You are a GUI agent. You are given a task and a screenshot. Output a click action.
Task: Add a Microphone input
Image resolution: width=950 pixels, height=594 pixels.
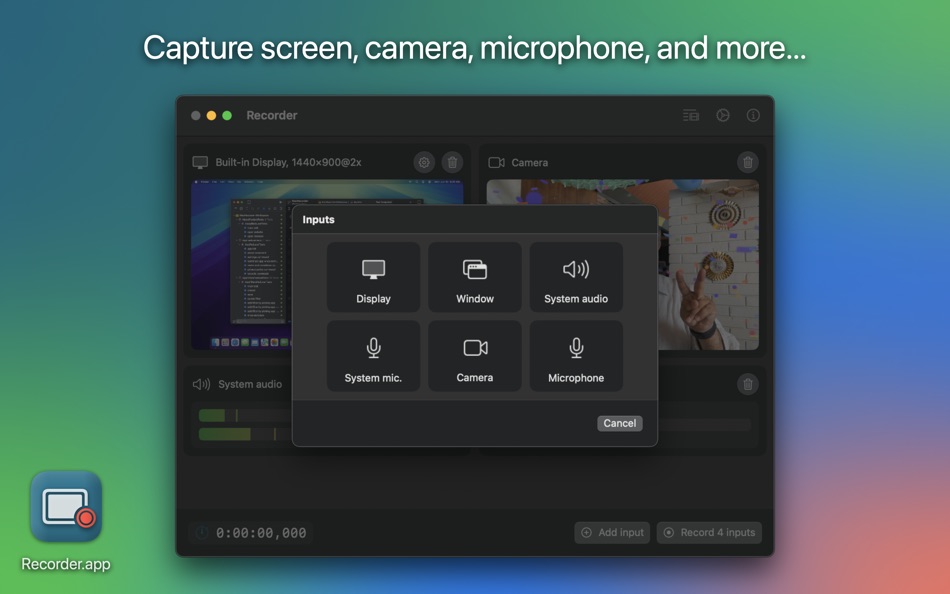click(x=576, y=356)
